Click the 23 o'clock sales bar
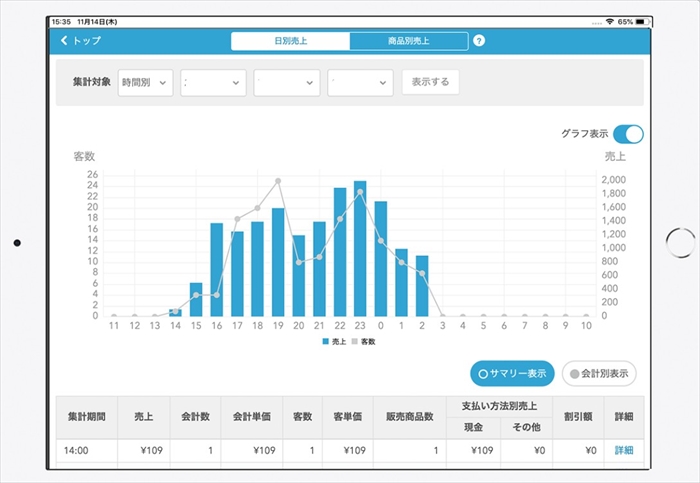The width and height of the screenshot is (700, 483). (360, 250)
